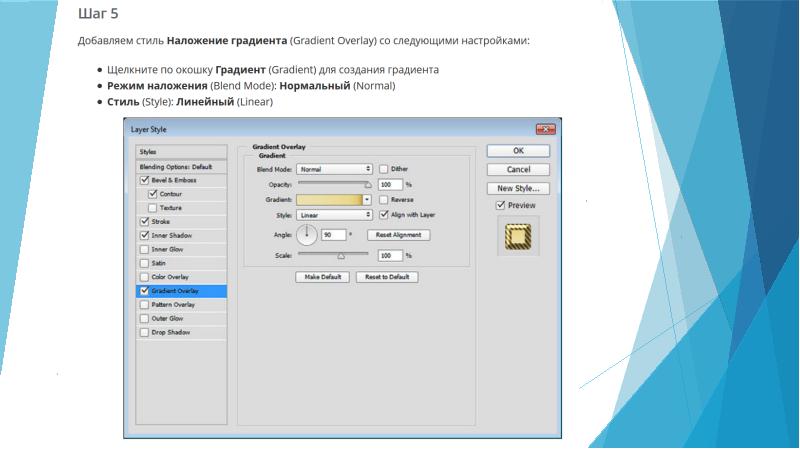Click the gold gradient swatch bar

pyautogui.click(x=329, y=200)
